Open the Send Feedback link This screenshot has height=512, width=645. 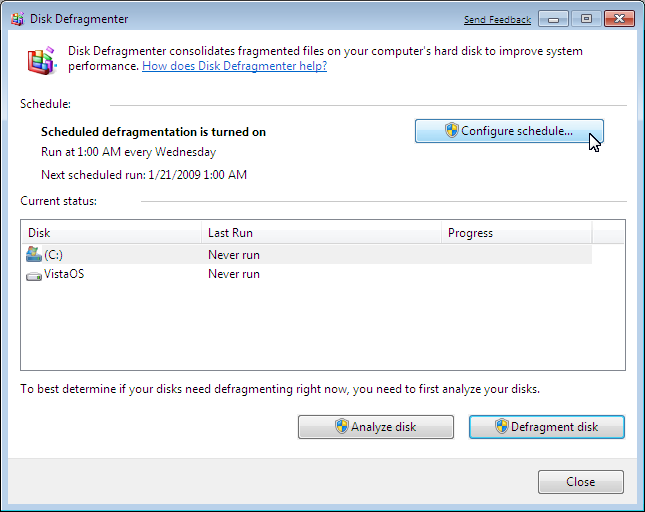point(497,20)
